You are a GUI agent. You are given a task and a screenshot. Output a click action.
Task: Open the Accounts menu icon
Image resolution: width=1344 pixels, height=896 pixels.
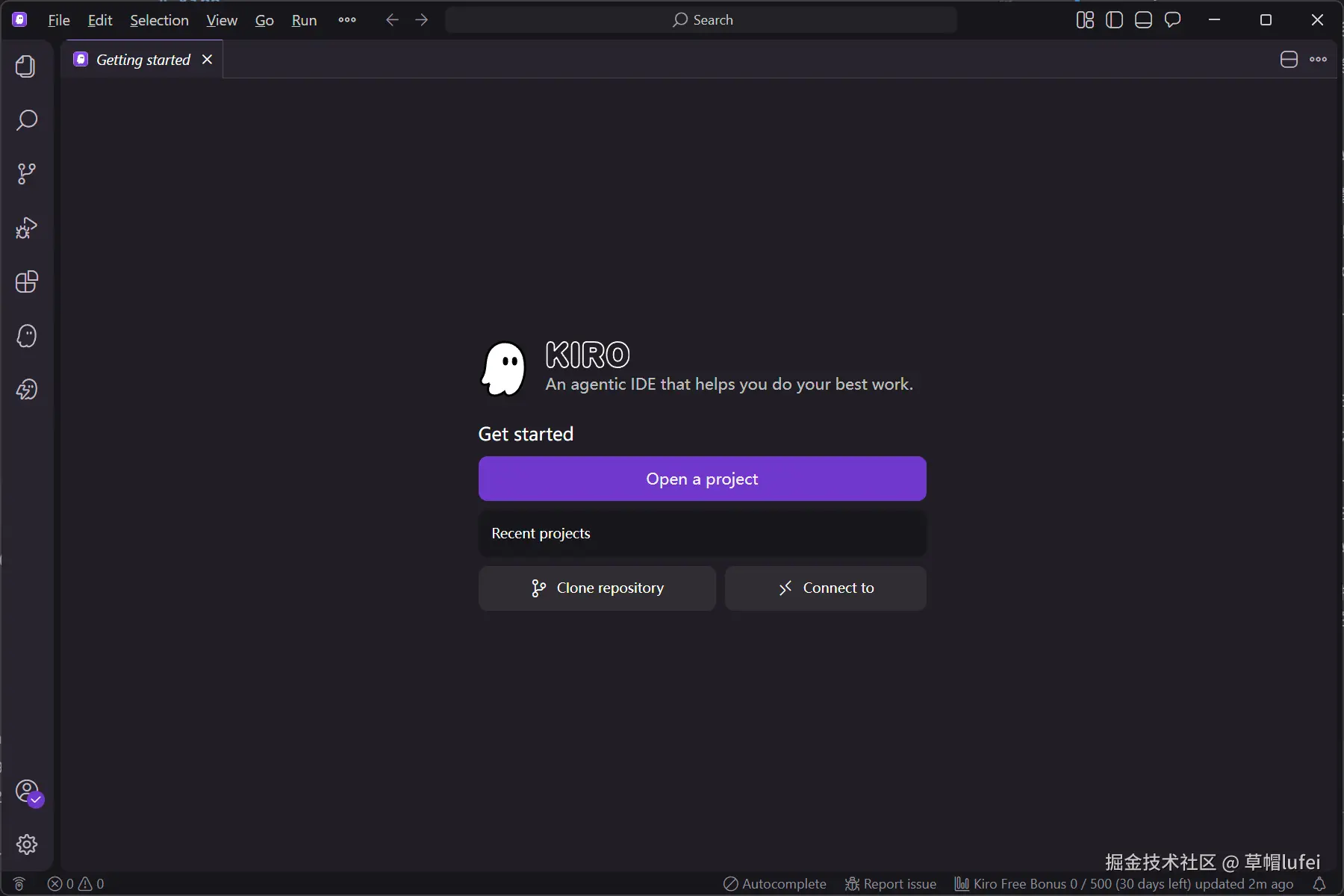point(28,791)
